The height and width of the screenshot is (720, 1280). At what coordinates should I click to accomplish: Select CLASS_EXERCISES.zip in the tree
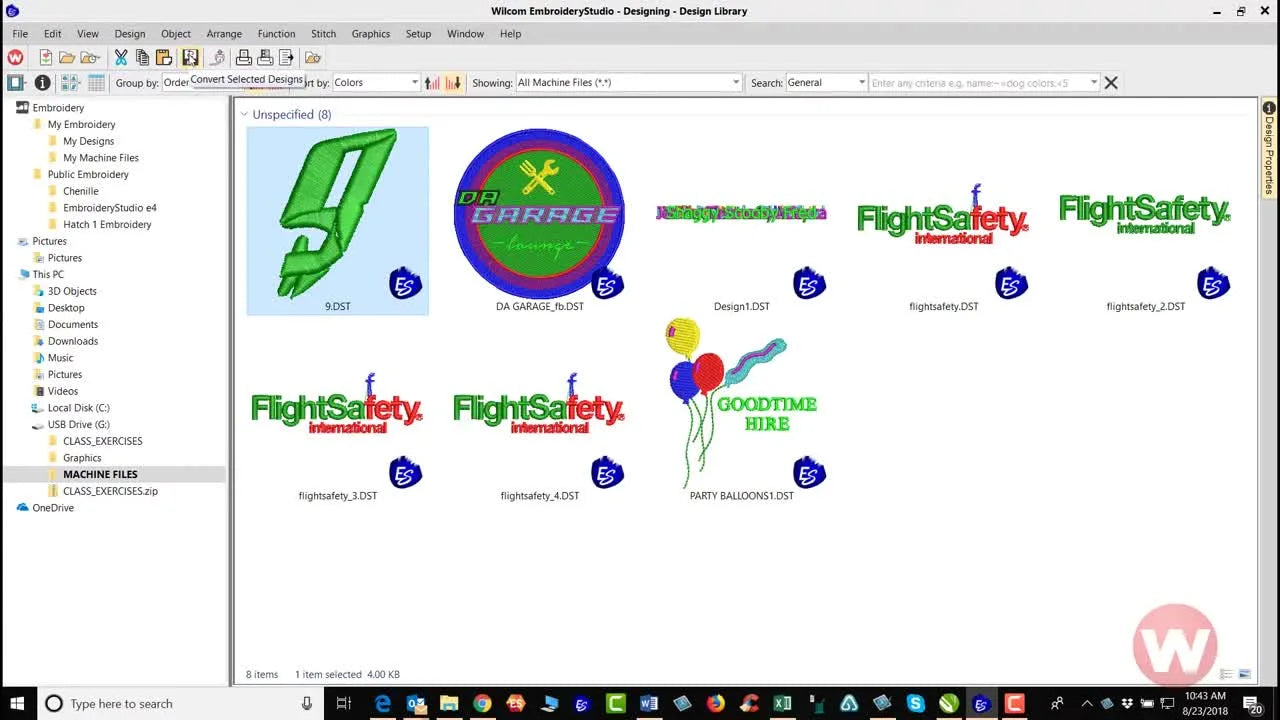(x=110, y=491)
